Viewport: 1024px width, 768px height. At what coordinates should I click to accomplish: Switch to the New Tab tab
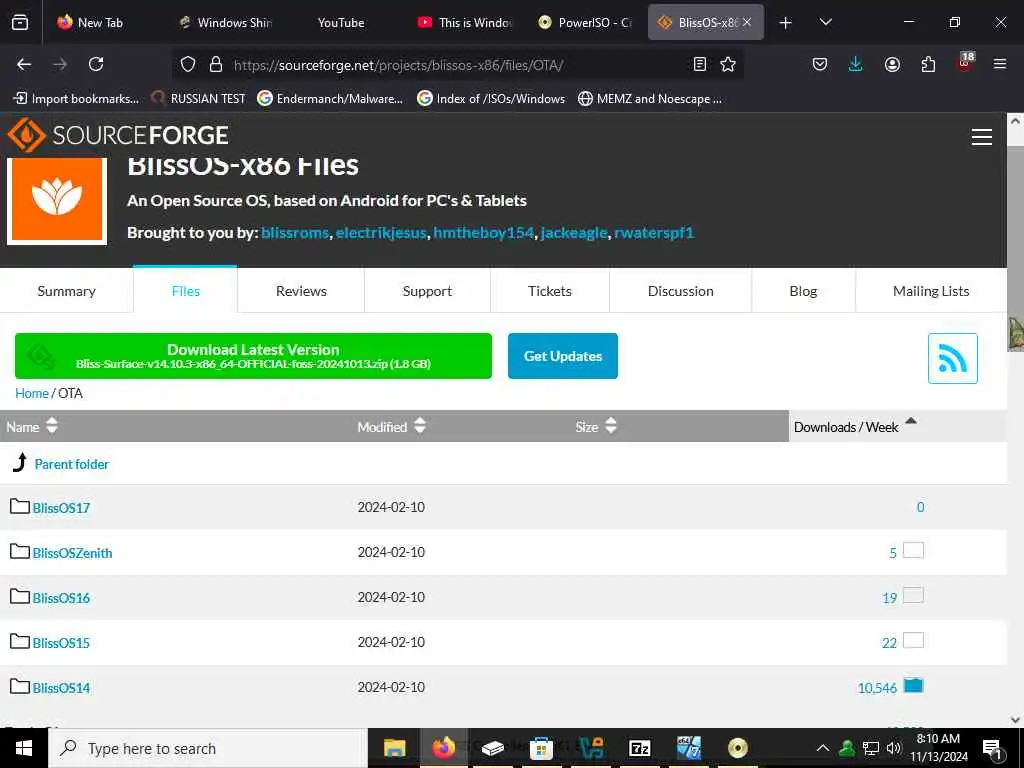pyautogui.click(x=90, y=22)
